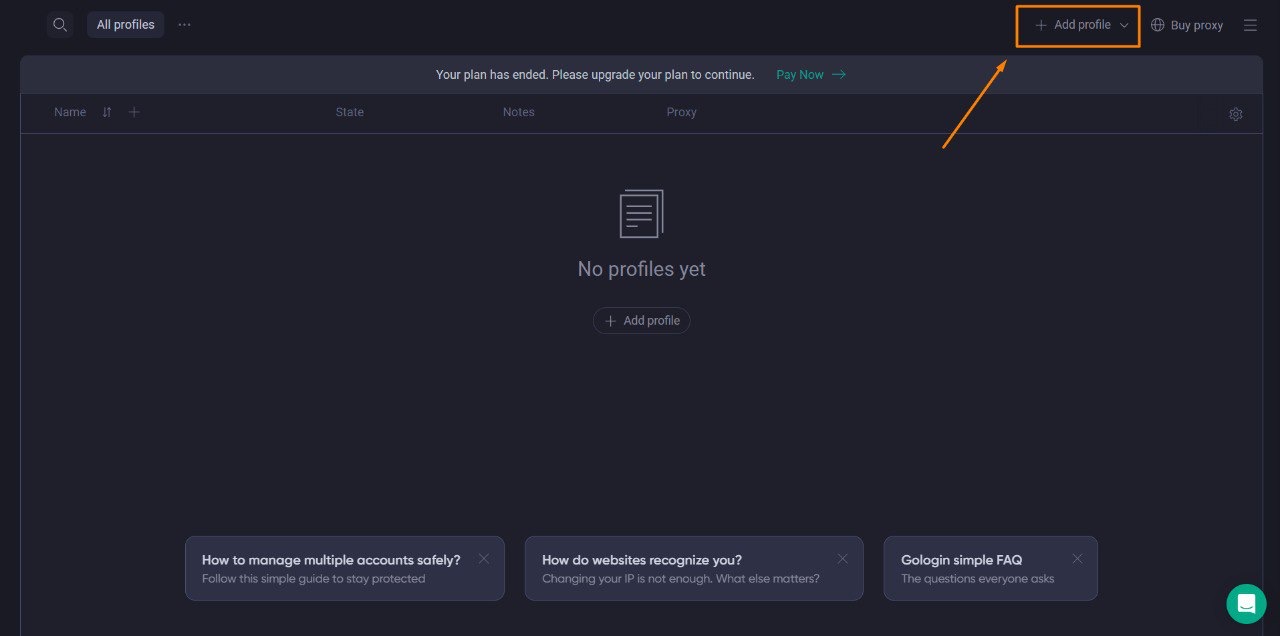This screenshot has width=1280, height=636.
Task: Click the Pay Now link
Action: coord(798,74)
